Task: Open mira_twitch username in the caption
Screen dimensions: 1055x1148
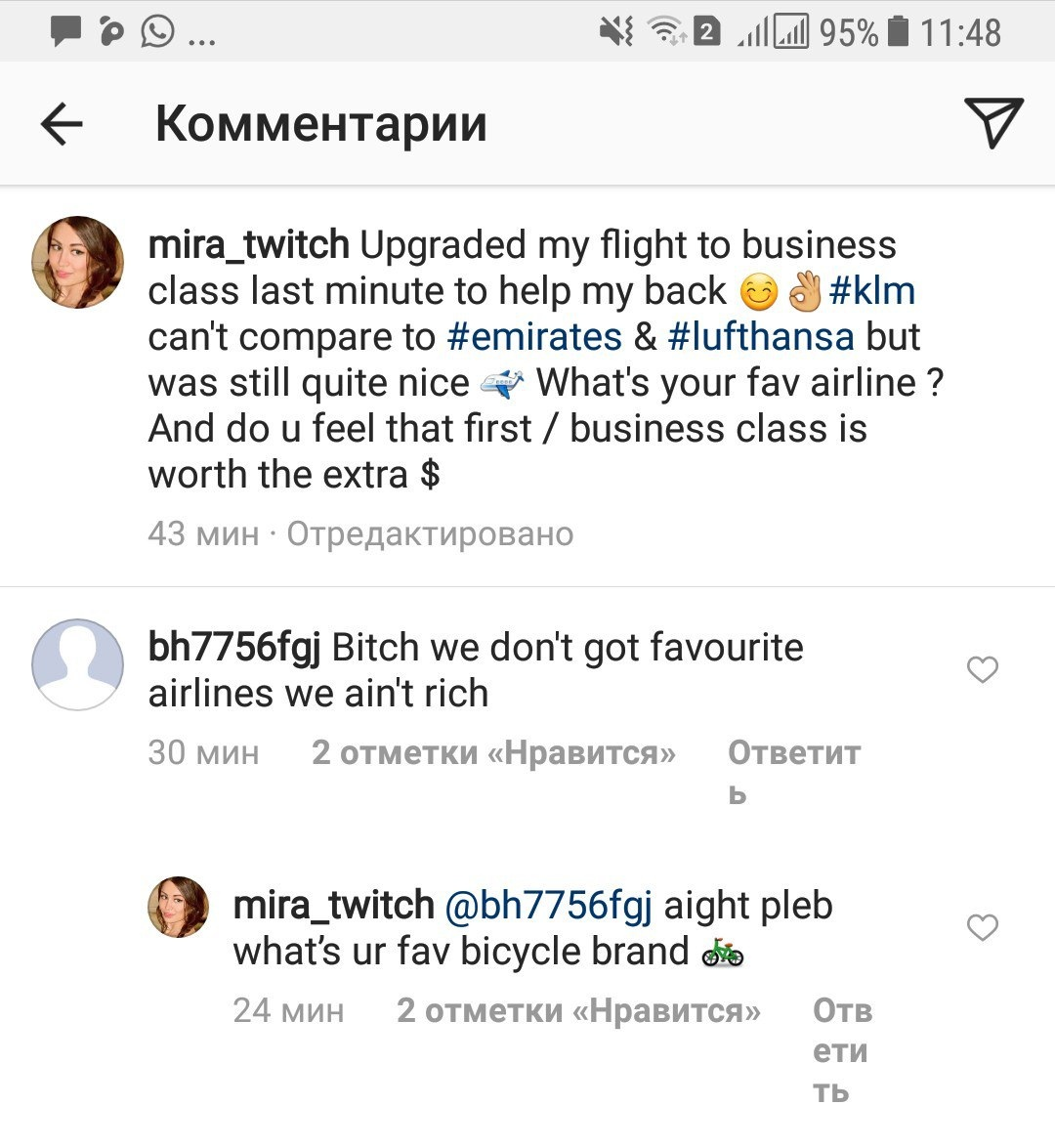Action: pyautogui.click(x=248, y=245)
